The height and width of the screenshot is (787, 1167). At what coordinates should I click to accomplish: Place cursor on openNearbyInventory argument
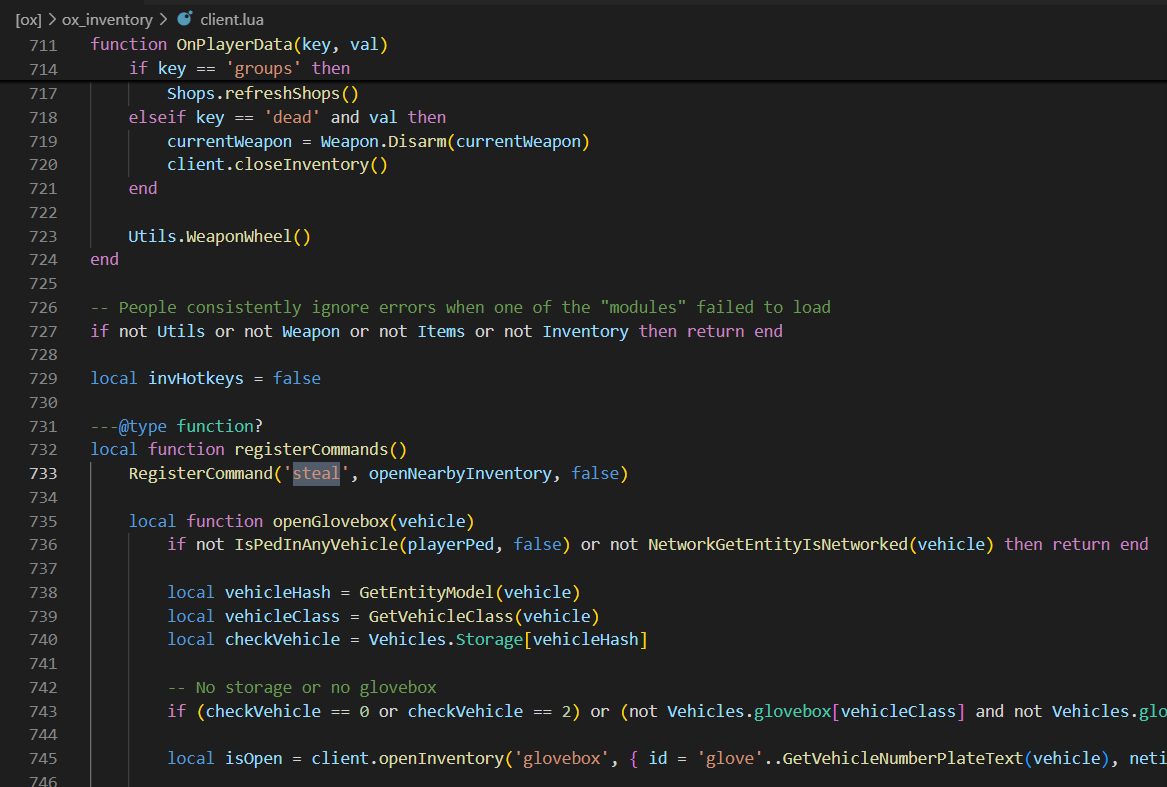(x=460, y=473)
